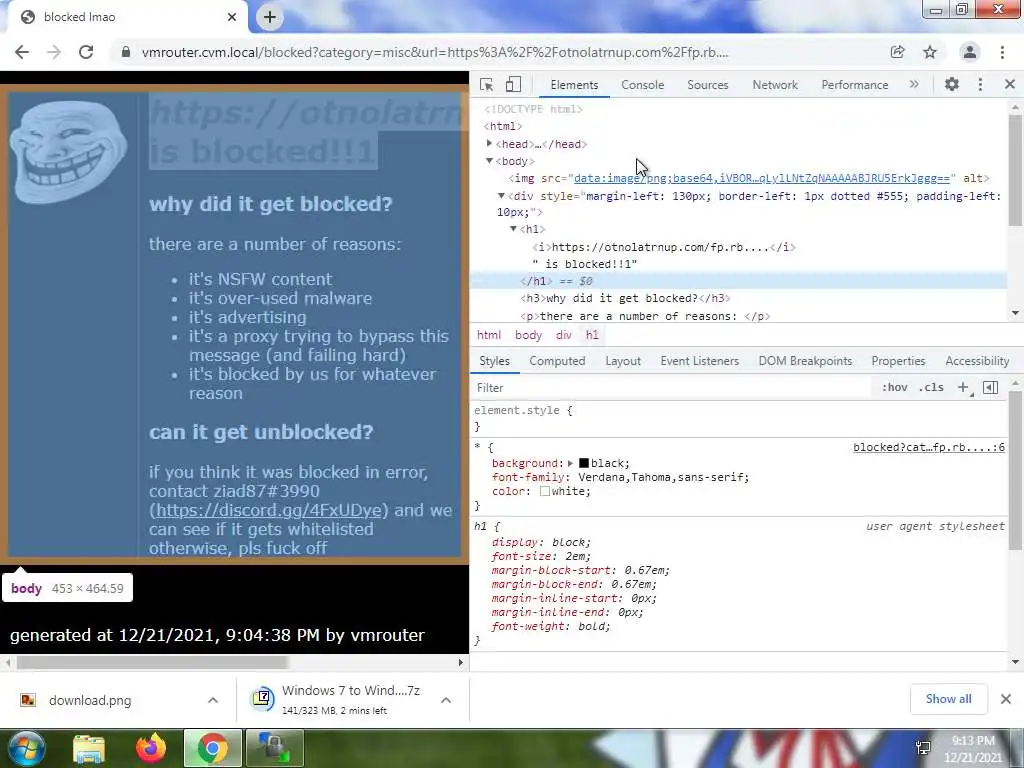Image resolution: width=1024 pixels, height=768 pixels.
Task: Open DevTools settings gear
Action: click(x=952, y=84)
